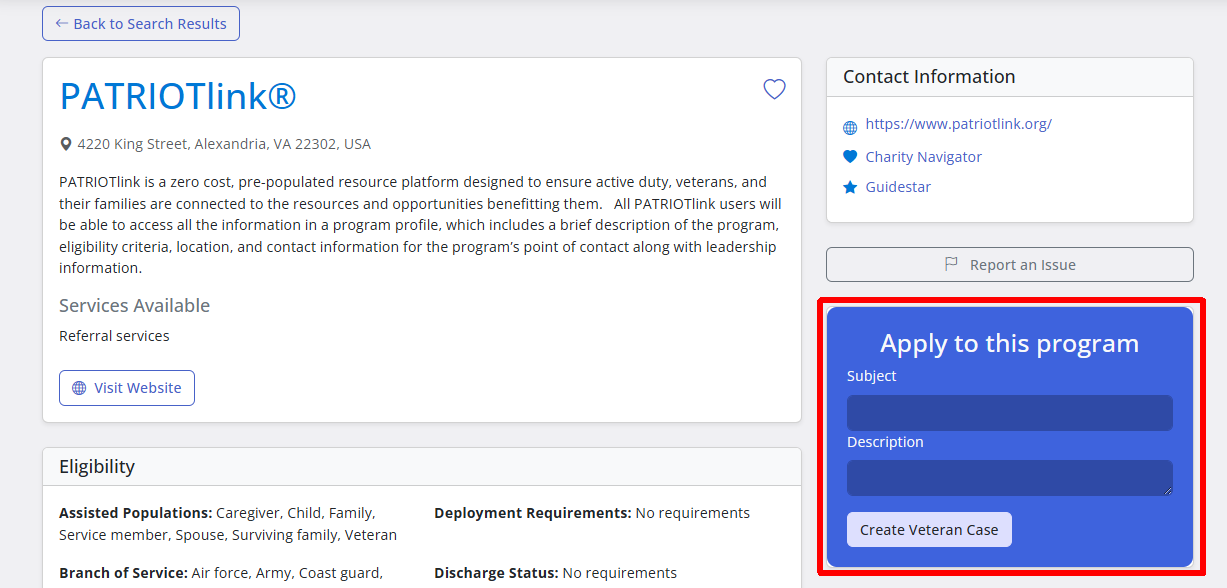Image resolution: width=1227 pixels, height=588 pixels.
Task: Click the globe icon next to patriotlink.org URL
Action: 850,127
